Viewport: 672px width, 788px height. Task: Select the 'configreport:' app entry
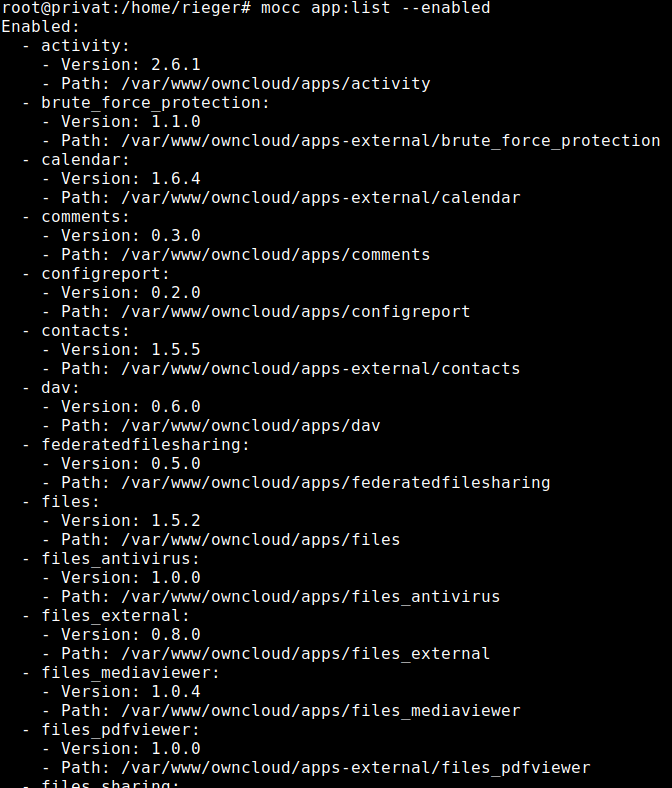point(106,274)
